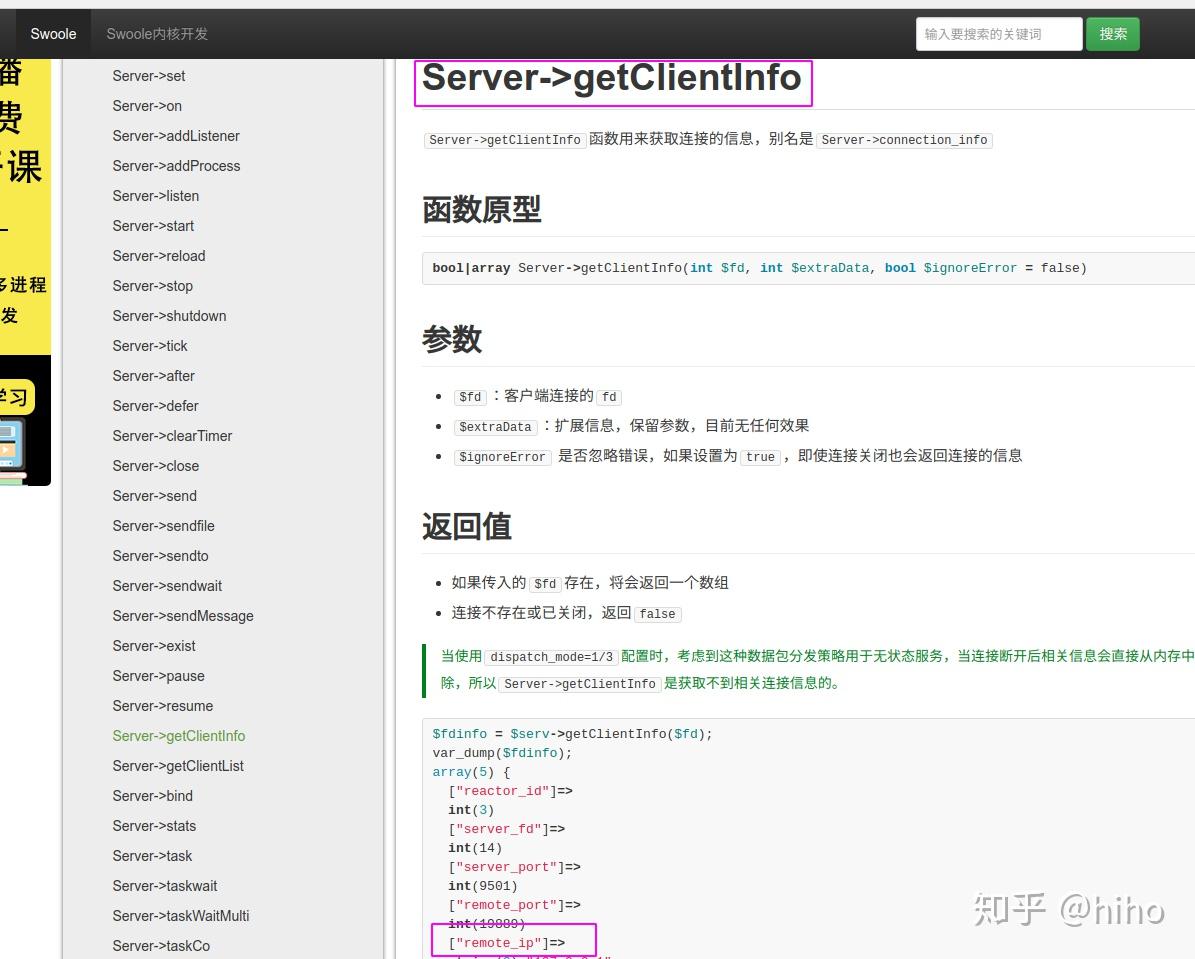Switch to the Swoole内核开发 nav tab
Image resolution: width=1195 pixels, height=959 pixels.
pyautogui.click(x=160, y=33)
